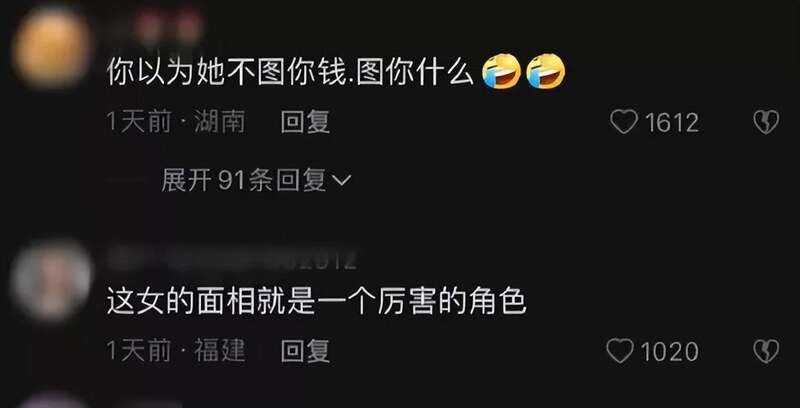
Task: Reply to the Fujian comment via 回复
Action: click(x=305, y=351)
